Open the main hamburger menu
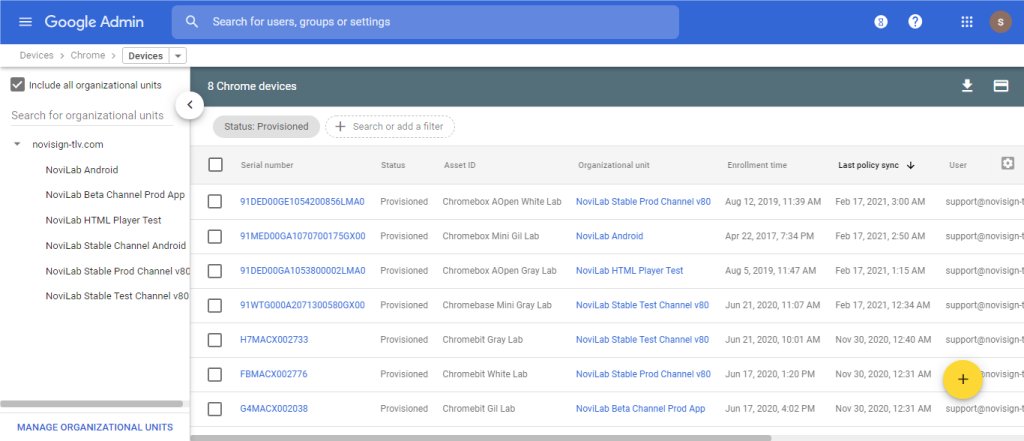The width and height of the screenshot is (1024, 441). (x=25, y=22)
